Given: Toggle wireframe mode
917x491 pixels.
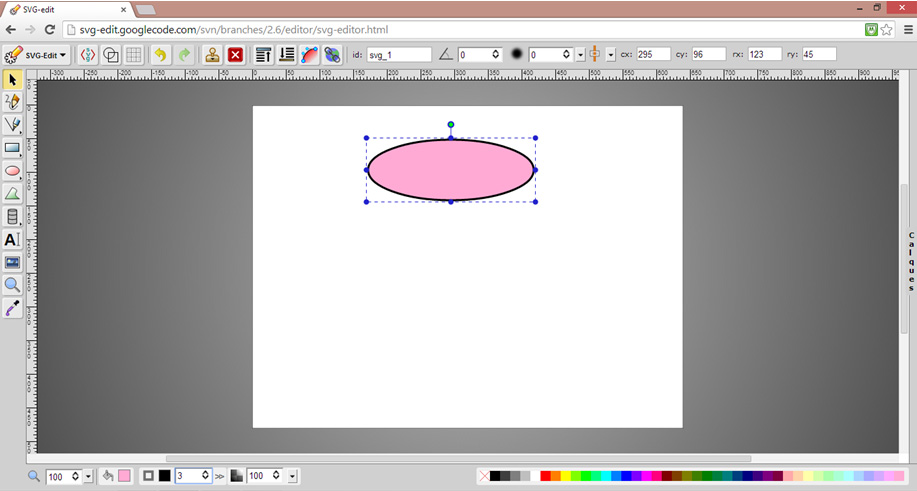Looking at the screenshot, I should pyautogui.click(x=111, y=55).
